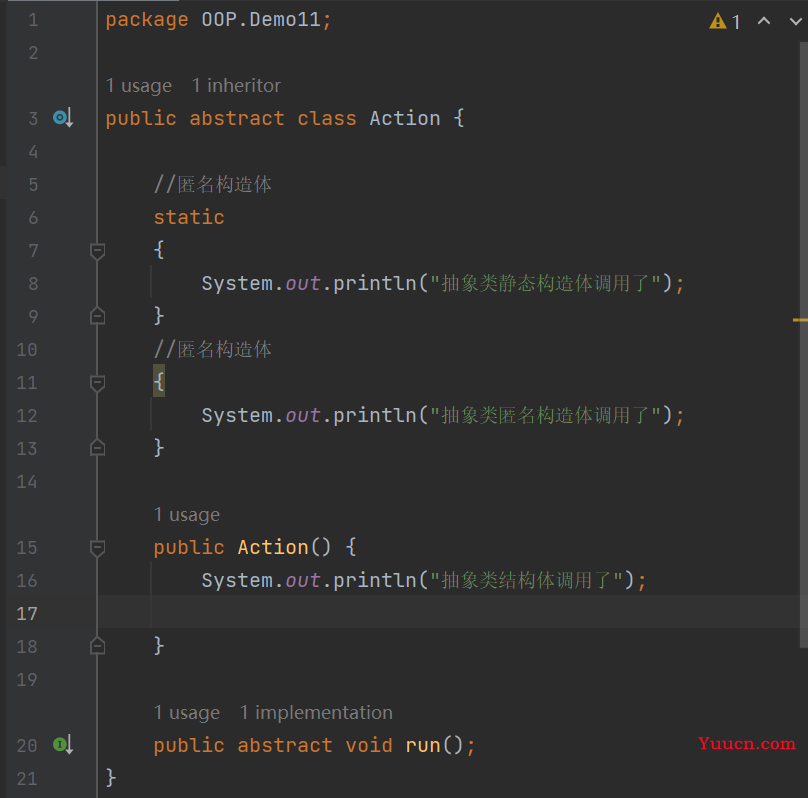The image size is (808, 798).
Task: Click 'System' on line 16
Action: tap(237, 580)
